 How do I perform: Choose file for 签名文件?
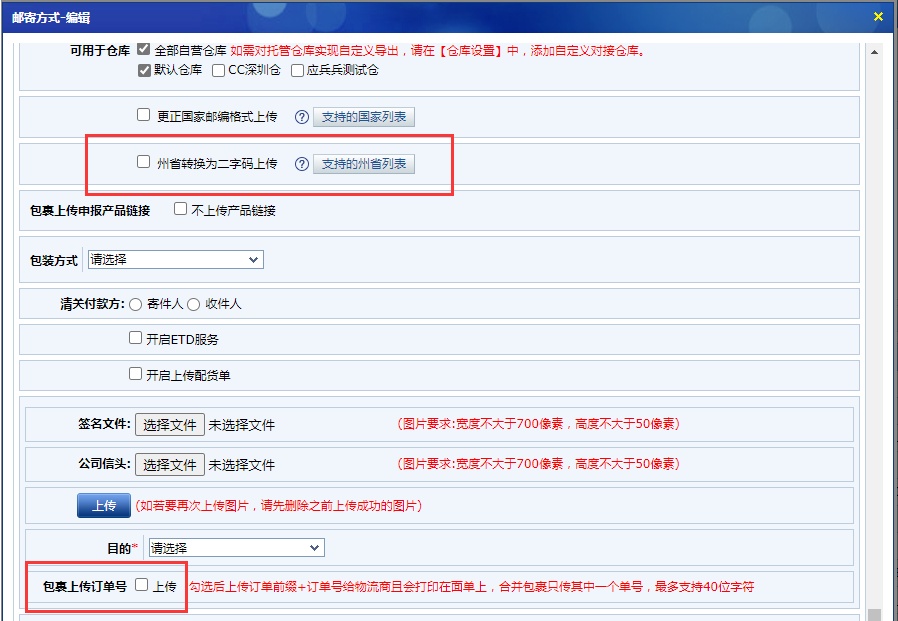[x=170, y=424]
